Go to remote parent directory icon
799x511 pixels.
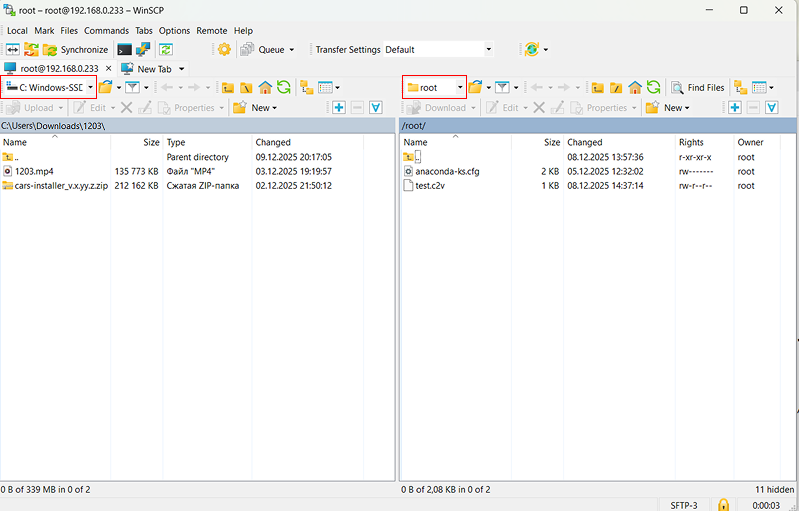(x=598, y=88)
